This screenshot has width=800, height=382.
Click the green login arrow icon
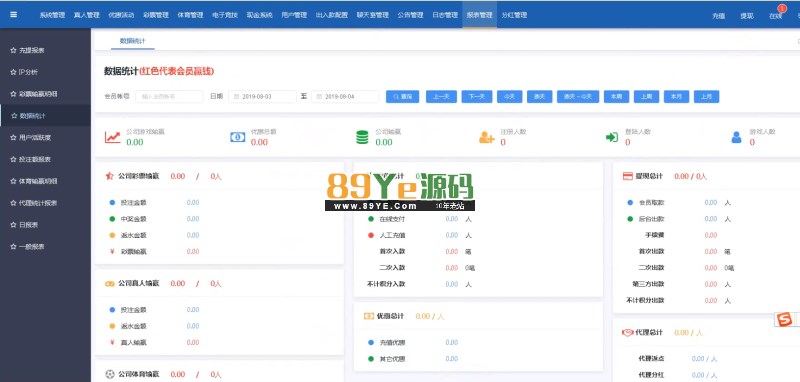[x=612, y=137]
